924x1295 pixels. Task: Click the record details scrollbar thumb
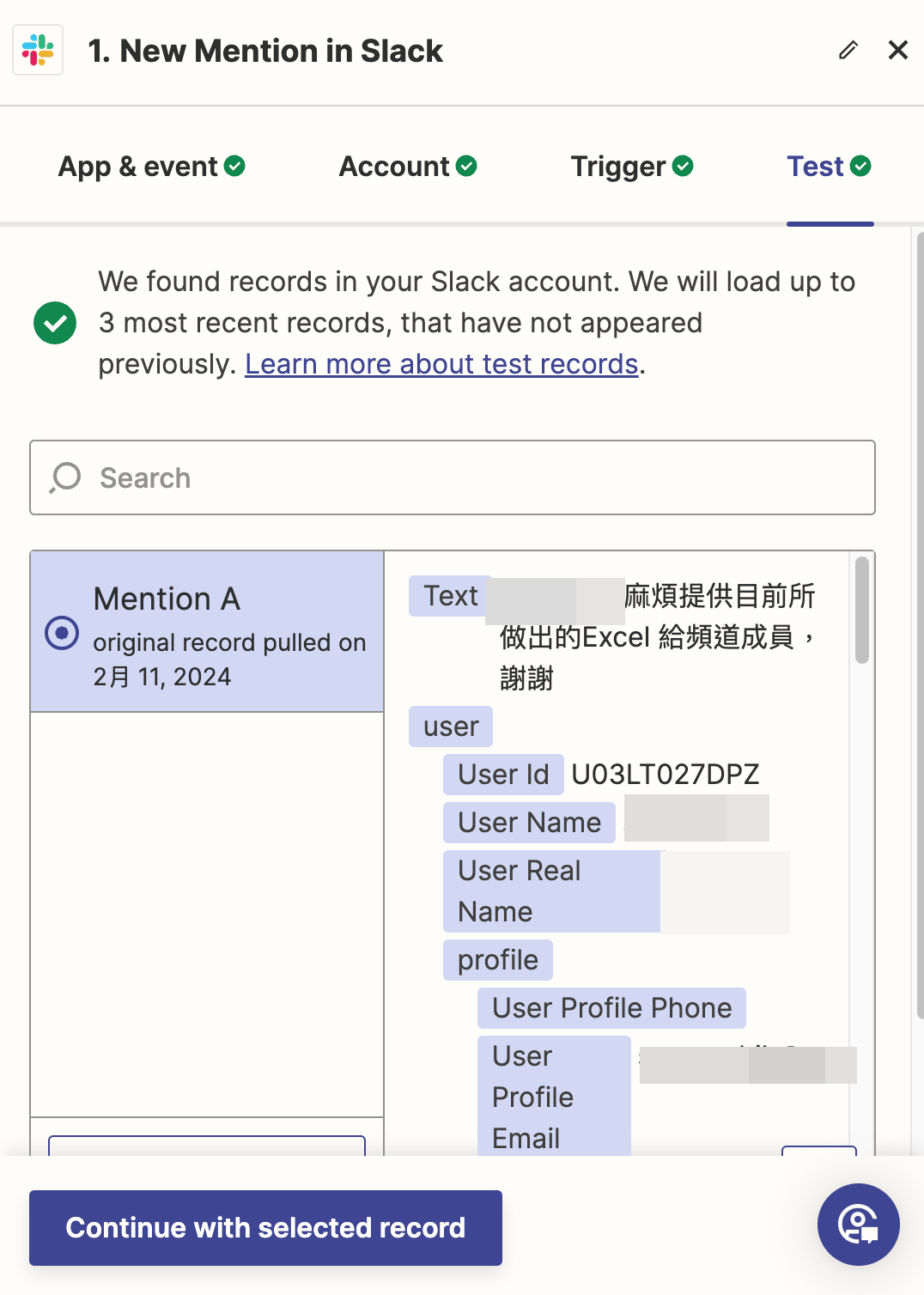tap(862, 610)
